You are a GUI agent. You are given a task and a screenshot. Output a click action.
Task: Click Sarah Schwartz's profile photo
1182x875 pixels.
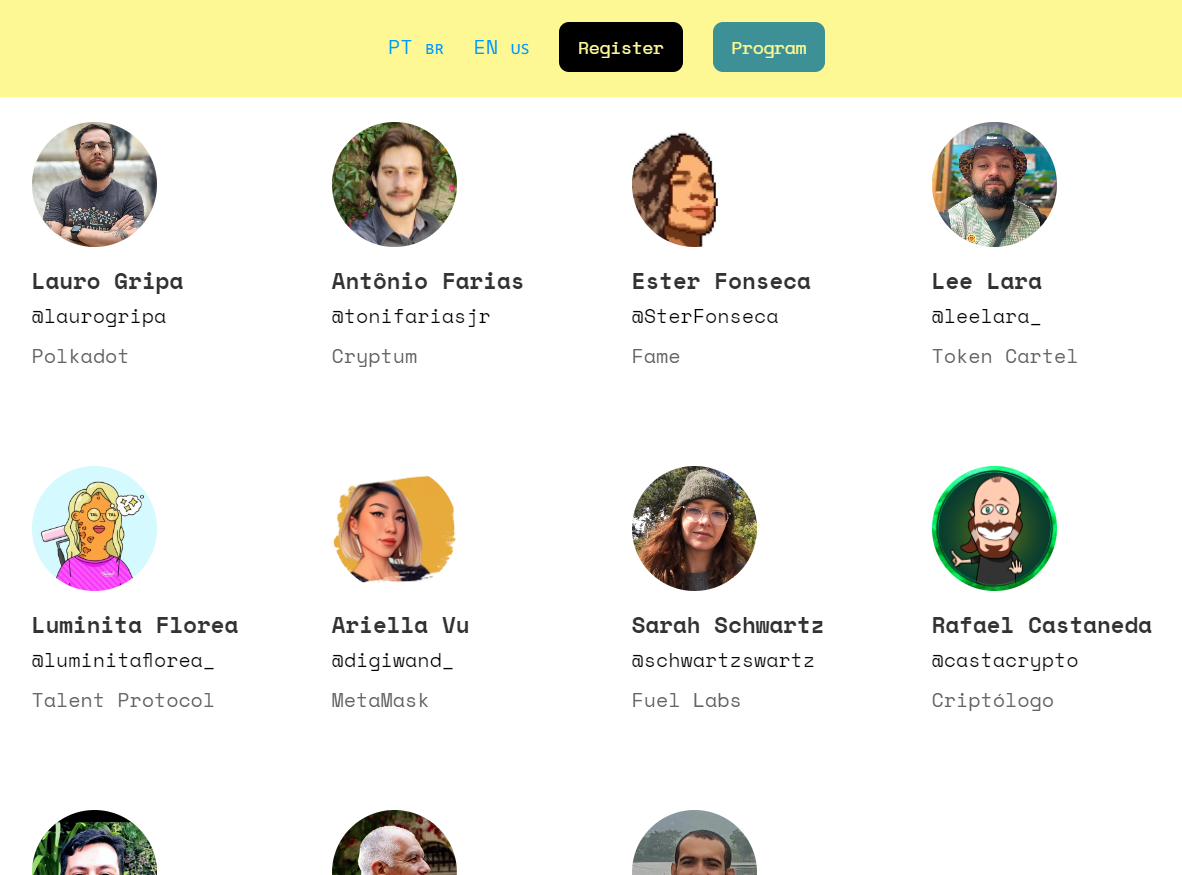(694, 528)
